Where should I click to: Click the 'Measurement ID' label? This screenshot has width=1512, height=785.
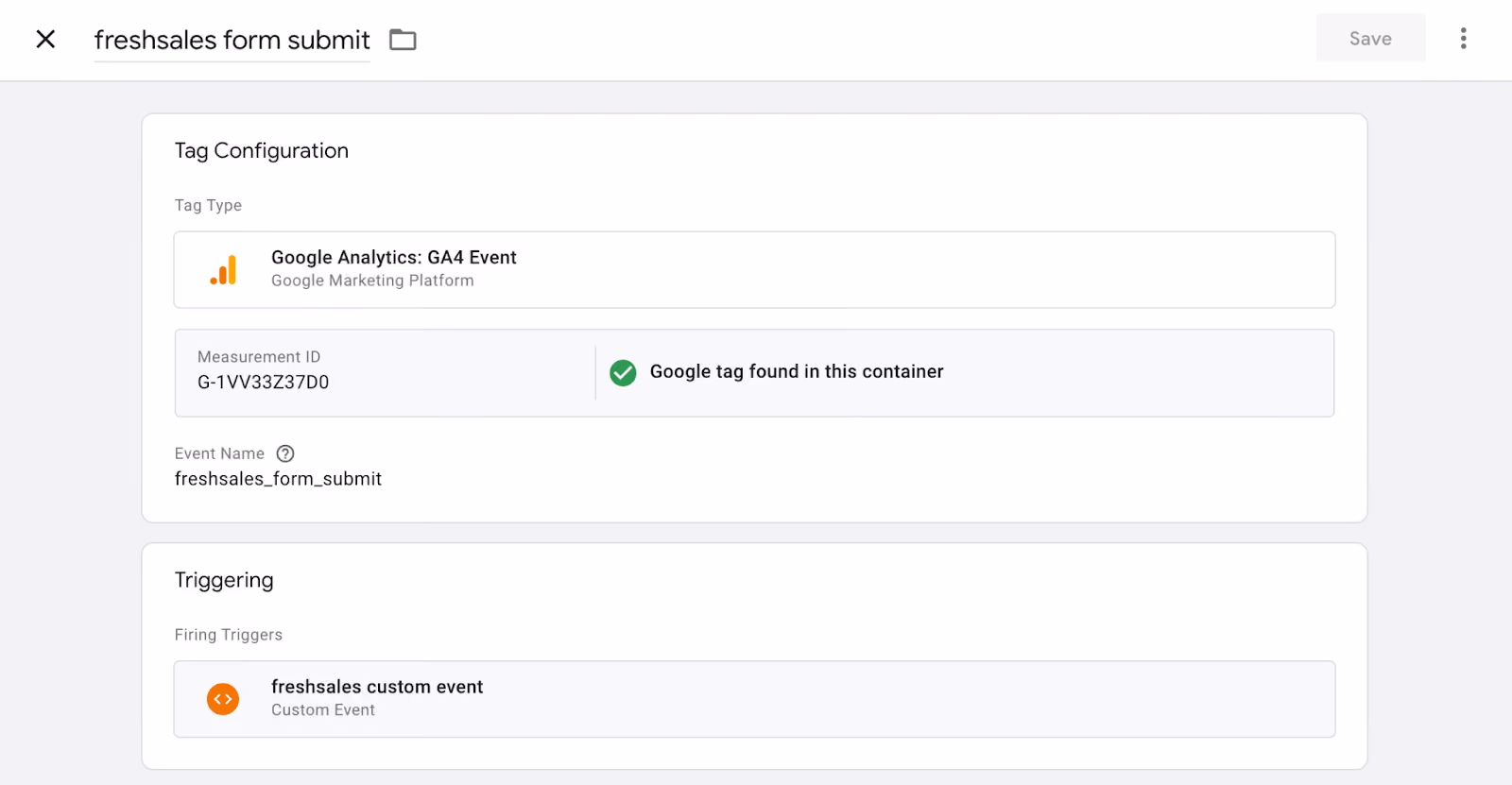pos(259,357)
